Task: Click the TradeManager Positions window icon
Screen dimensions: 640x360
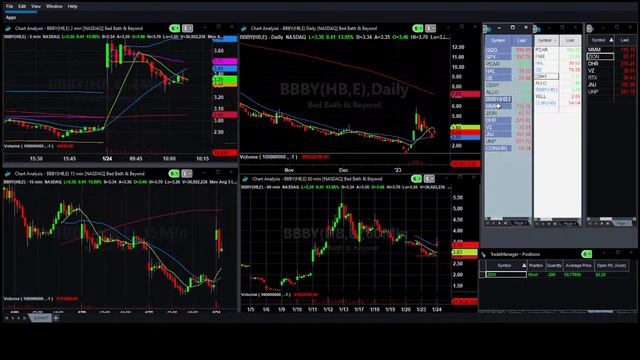Action: (x=484, y=254)
